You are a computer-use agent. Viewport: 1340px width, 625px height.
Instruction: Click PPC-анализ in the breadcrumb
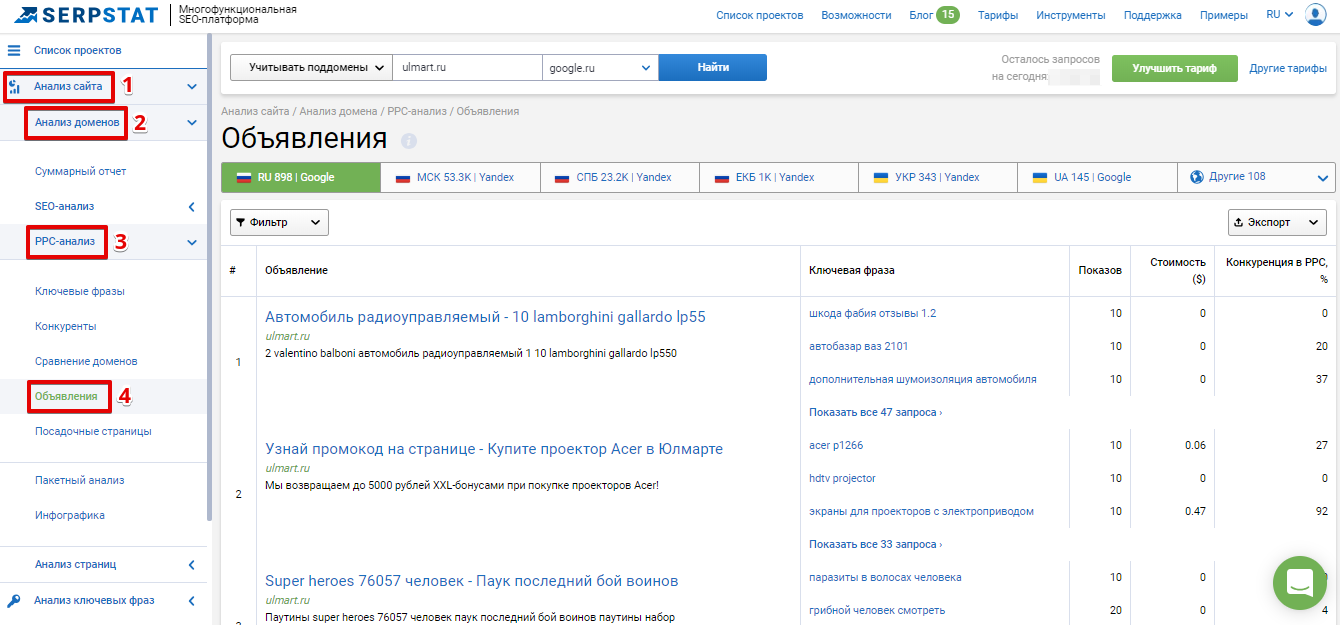[418, 111]
